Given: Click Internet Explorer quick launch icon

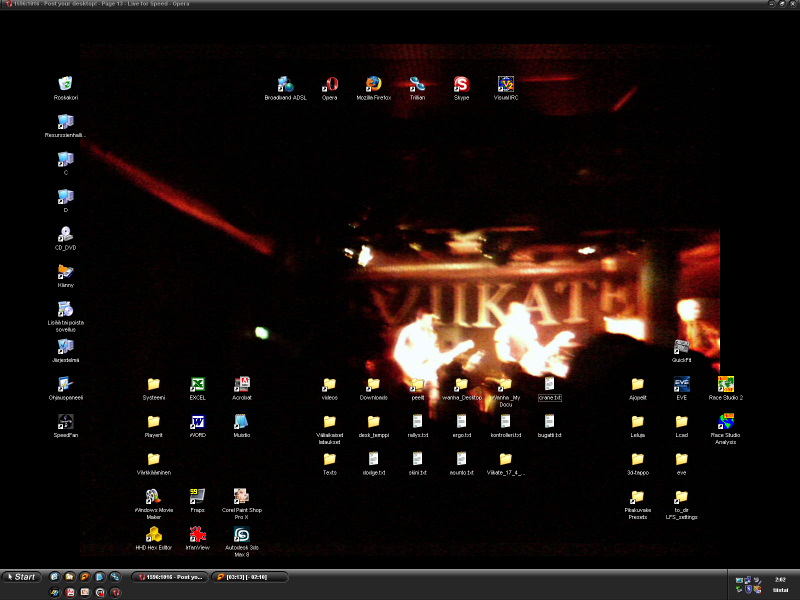Looking at the screenshot, I should [54, 577].
